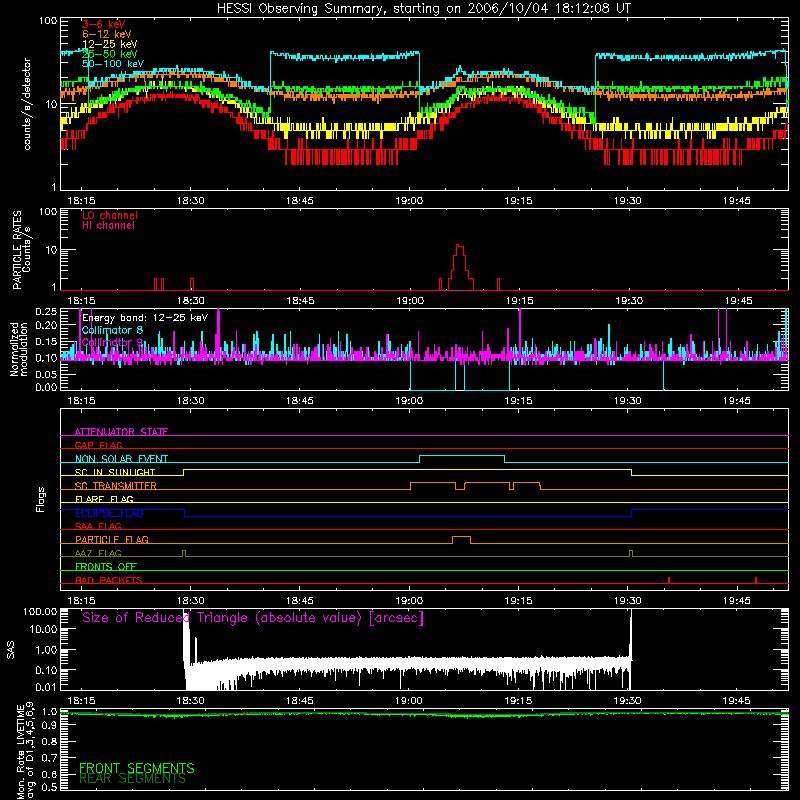
Task: Click the 19:15 label under the particle rates plot
Action: [x=519, y=301]
